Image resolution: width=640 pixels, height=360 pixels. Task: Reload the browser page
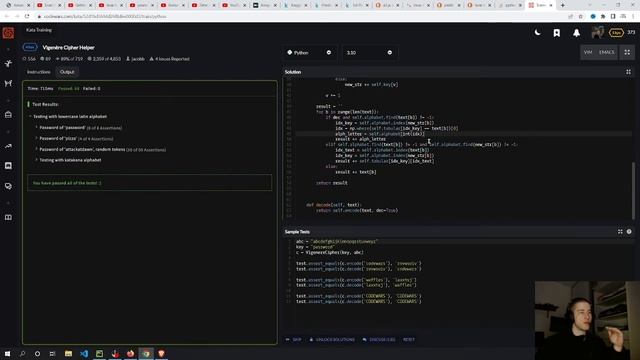pyautogui.click(x=27, y=16)
